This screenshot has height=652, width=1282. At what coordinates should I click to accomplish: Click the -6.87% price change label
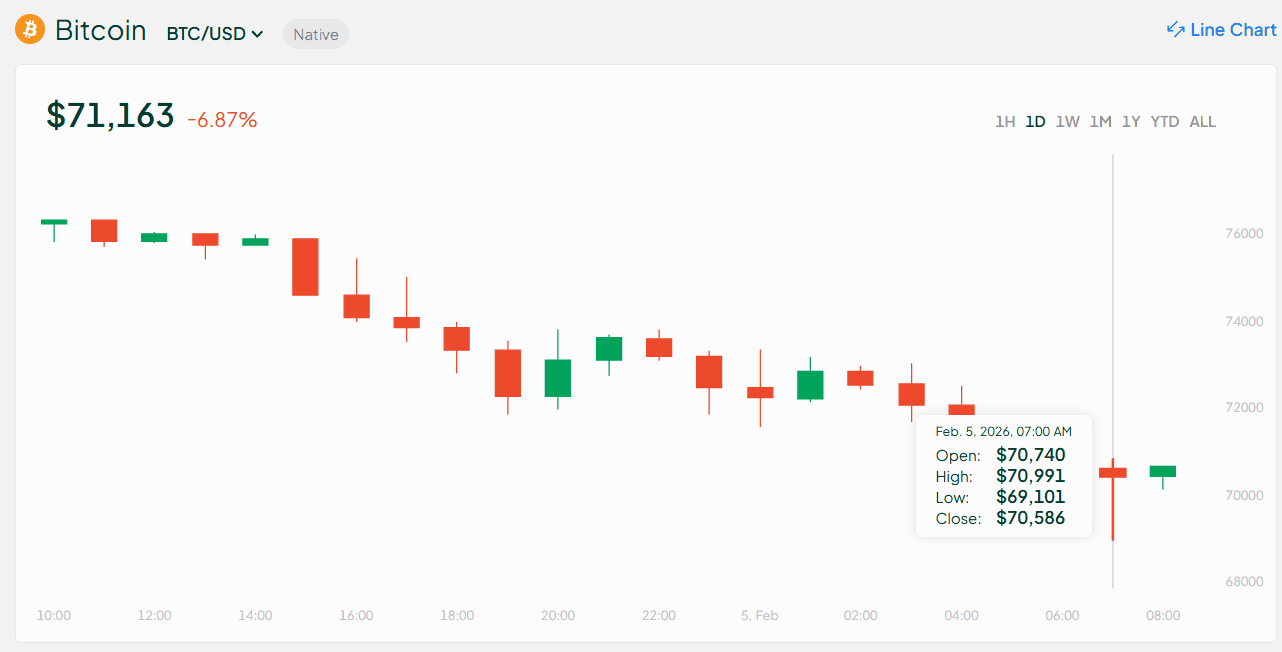pyautogui.click(x=222, y=120)
